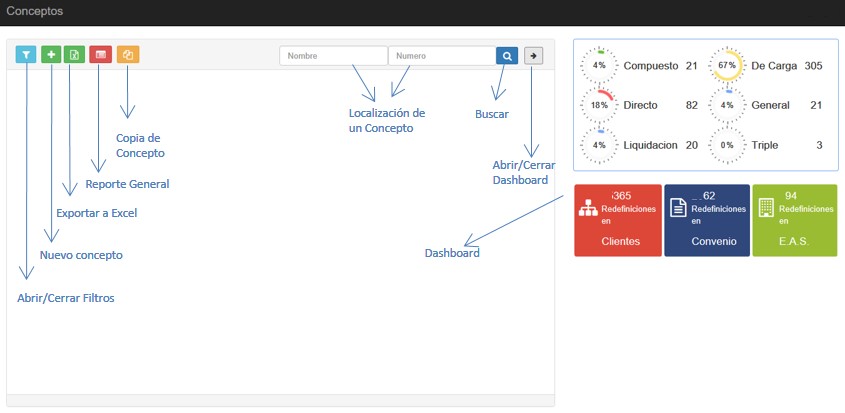Click the Conceptos page title
The width and height of the screenshot is (845, 413).
click(x=34, y=12)
